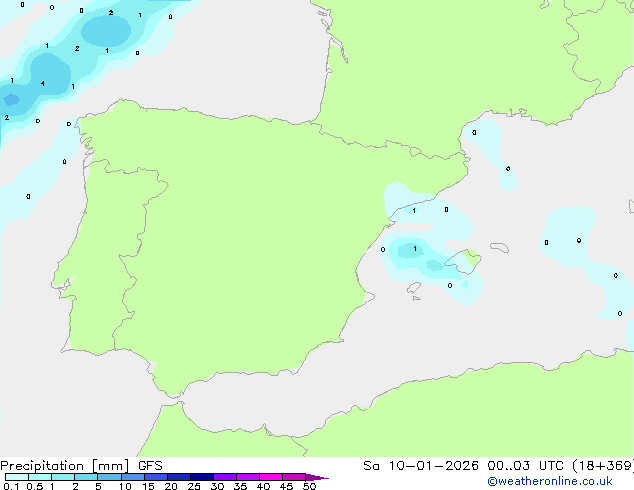Click the 0.5–1 mm legend color swatch
The height and width of the screenshot is (490, 634).
click(40, 477)
